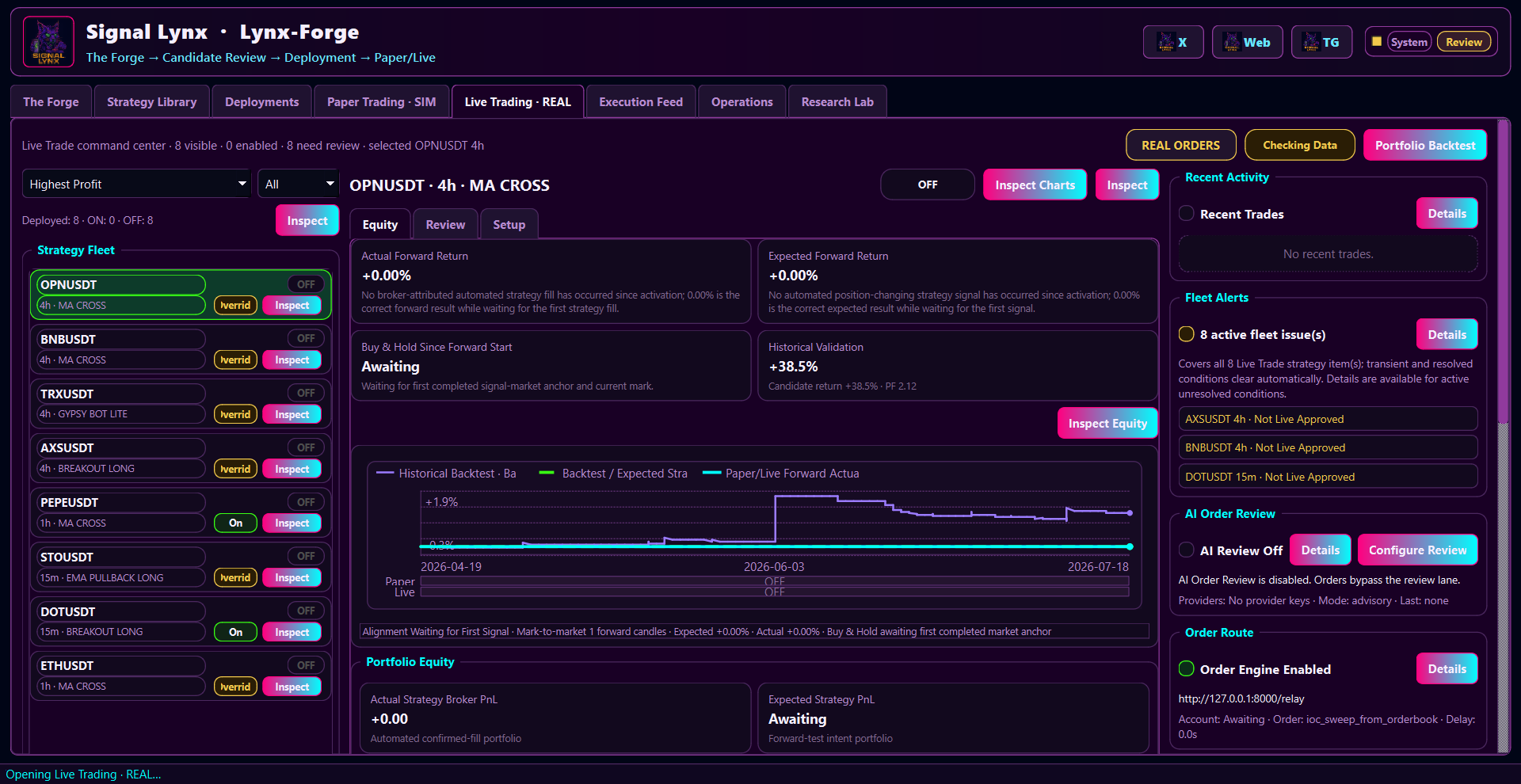Switch to The Forge tab
This screenshot has height=784, width=1521.
(x=51, y=101)
